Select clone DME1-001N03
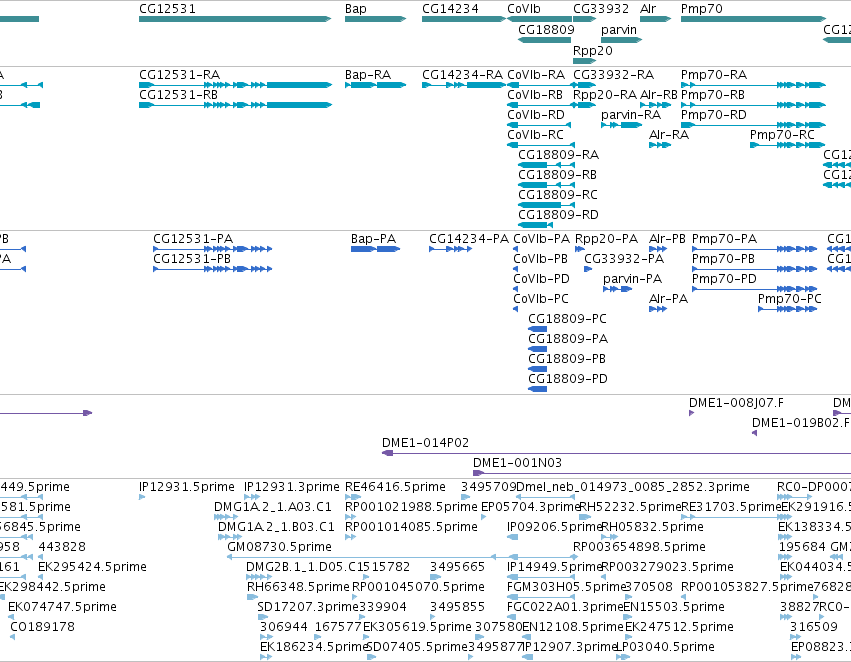Screen dimensions: 851x662 point(517,463)
